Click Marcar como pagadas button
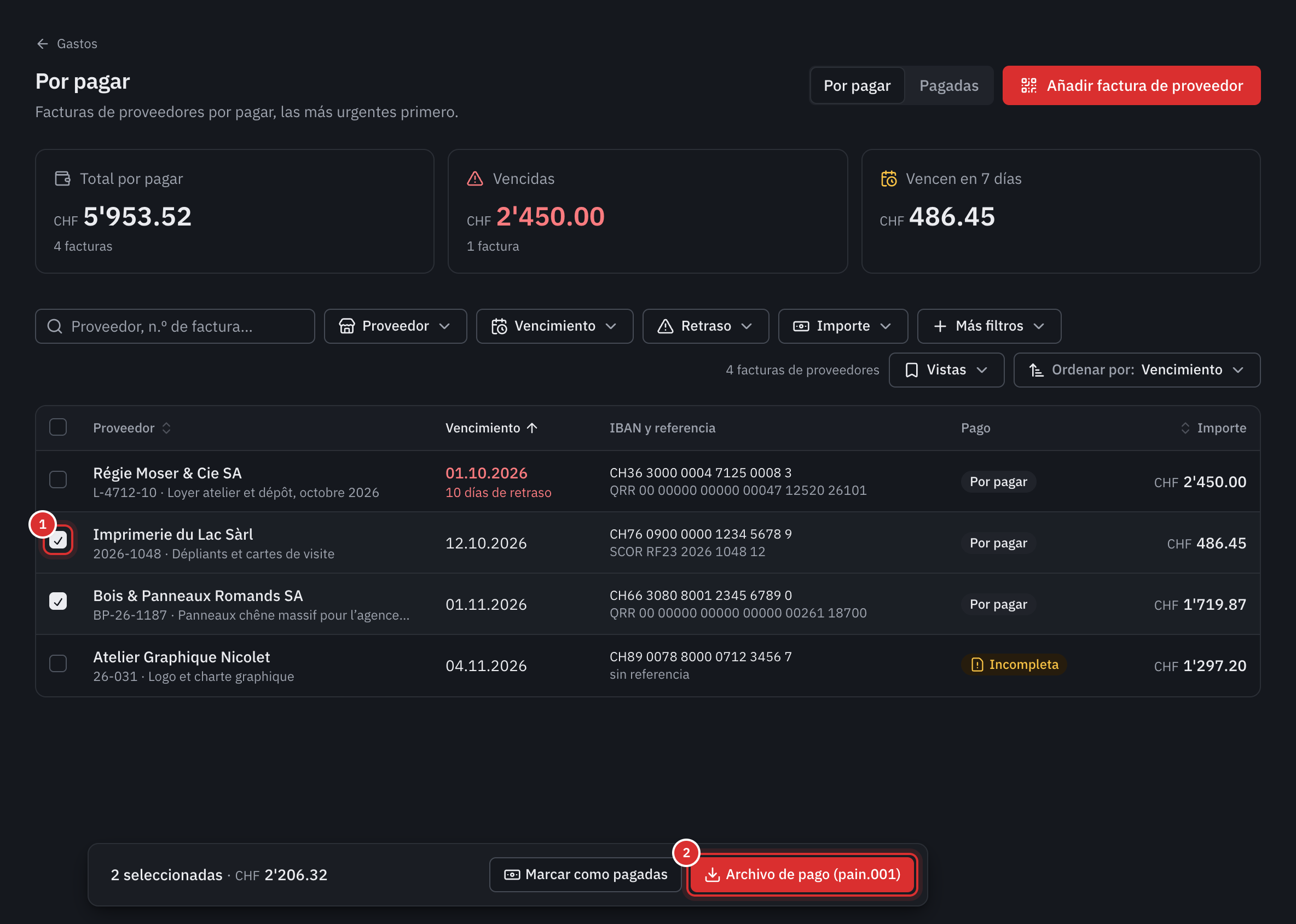Image resolution: width=1296 pixels, height=924 pixels. (586, 875)
